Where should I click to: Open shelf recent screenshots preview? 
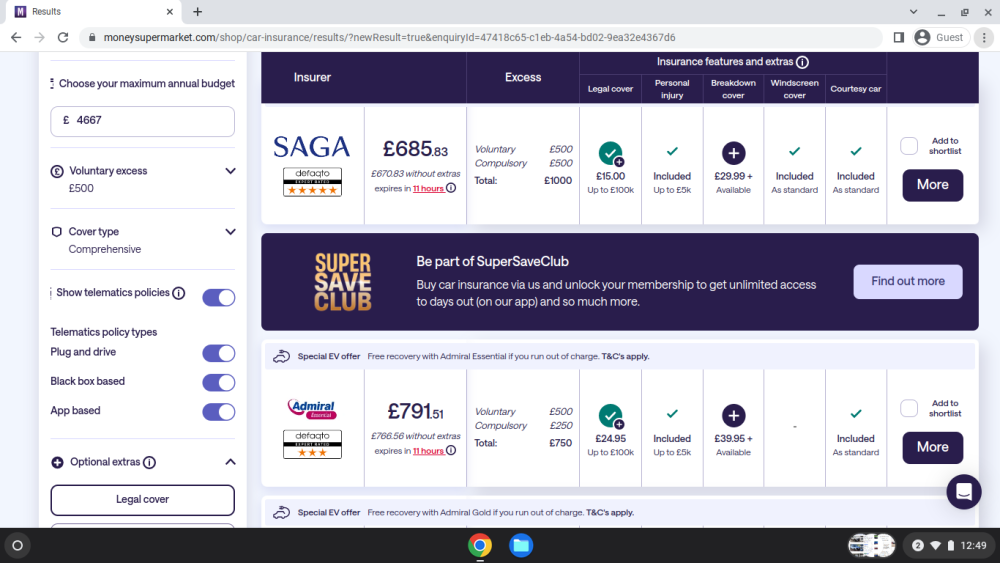click(872, 546)
